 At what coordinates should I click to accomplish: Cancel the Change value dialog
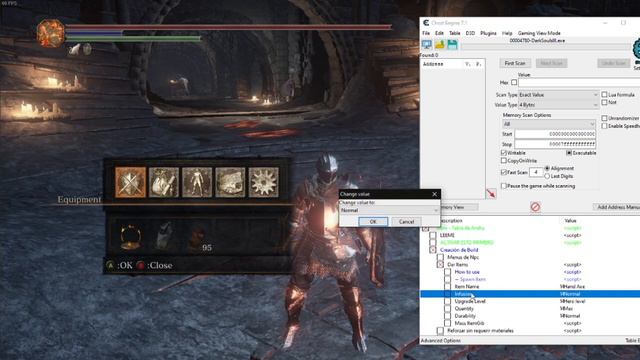[406, 222]
